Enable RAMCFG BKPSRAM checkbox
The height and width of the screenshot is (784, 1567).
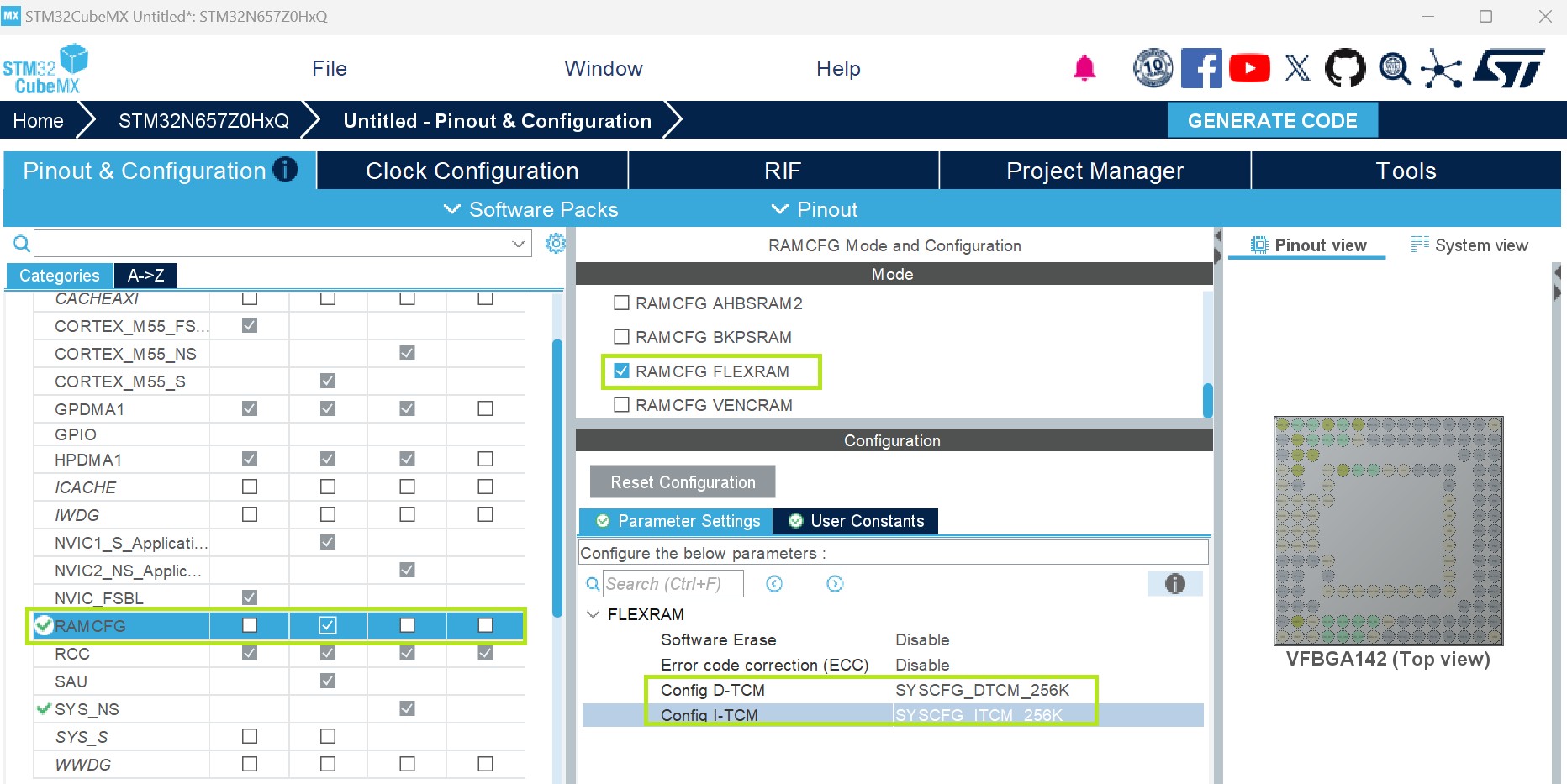[x=622, y=337]
